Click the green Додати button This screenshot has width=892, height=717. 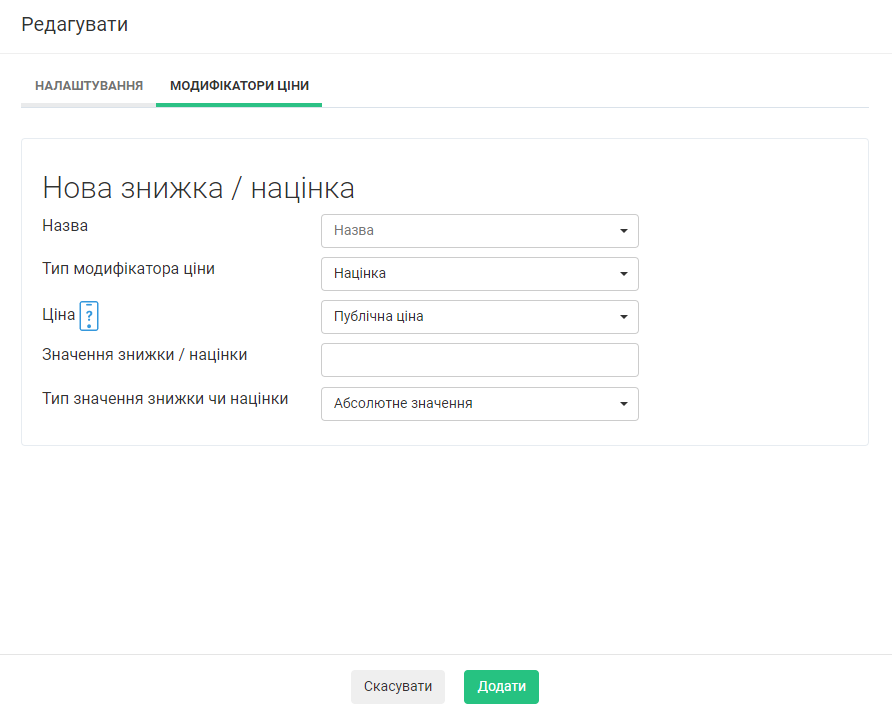pos(501,687)
